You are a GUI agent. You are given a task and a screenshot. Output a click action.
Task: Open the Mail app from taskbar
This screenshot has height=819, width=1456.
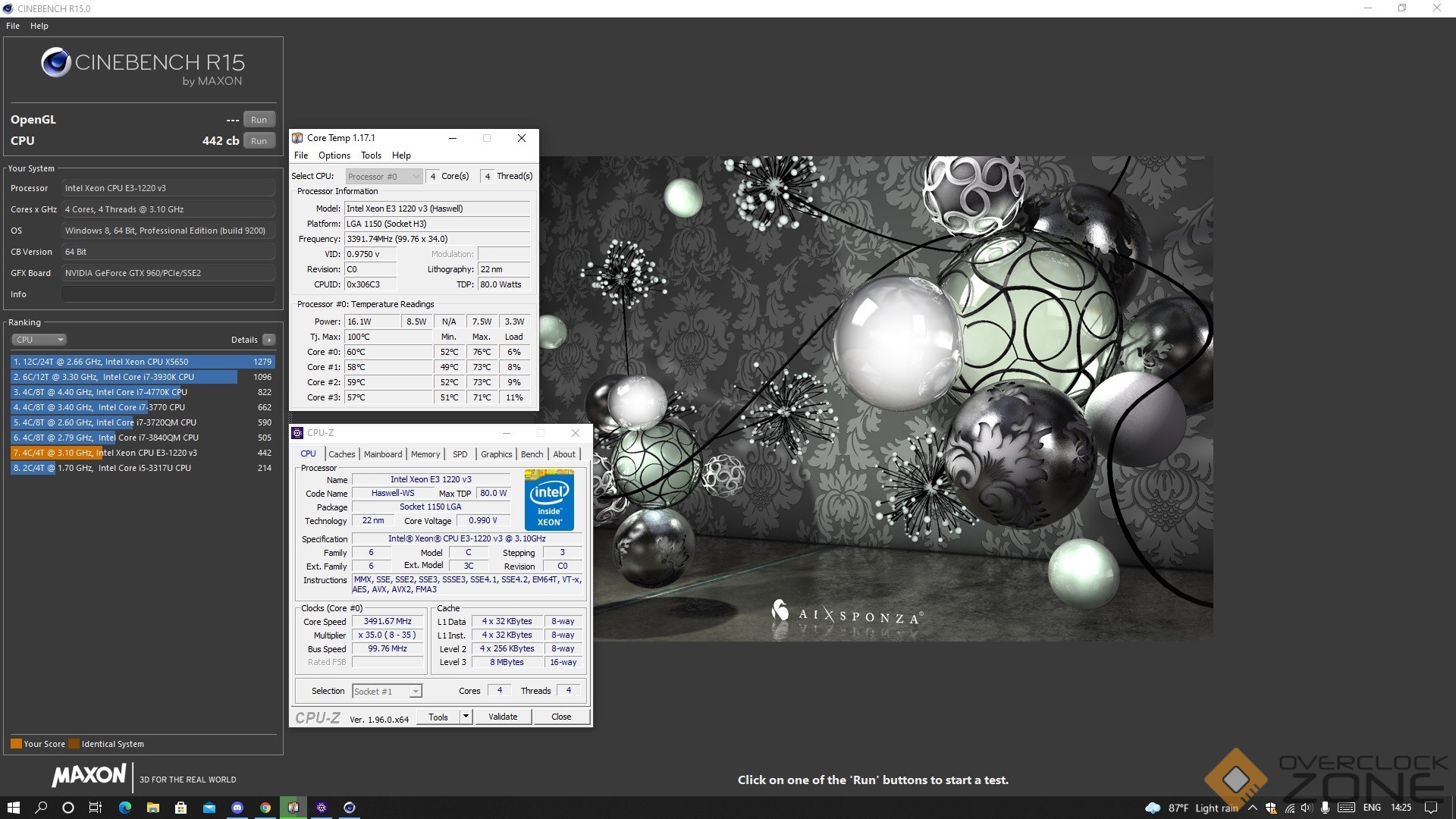[x=209, y=808]
